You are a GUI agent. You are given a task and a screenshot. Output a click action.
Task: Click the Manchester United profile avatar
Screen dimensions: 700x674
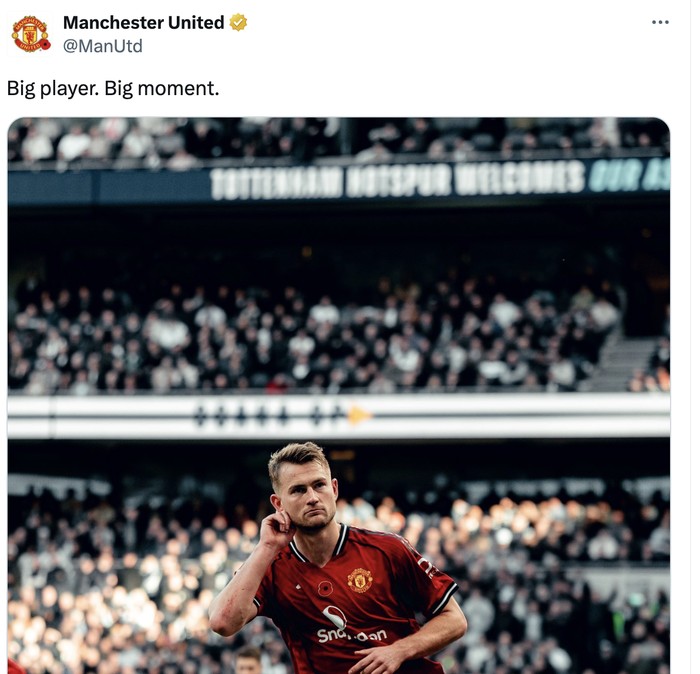pyautogui.click(x=30, y=33)
